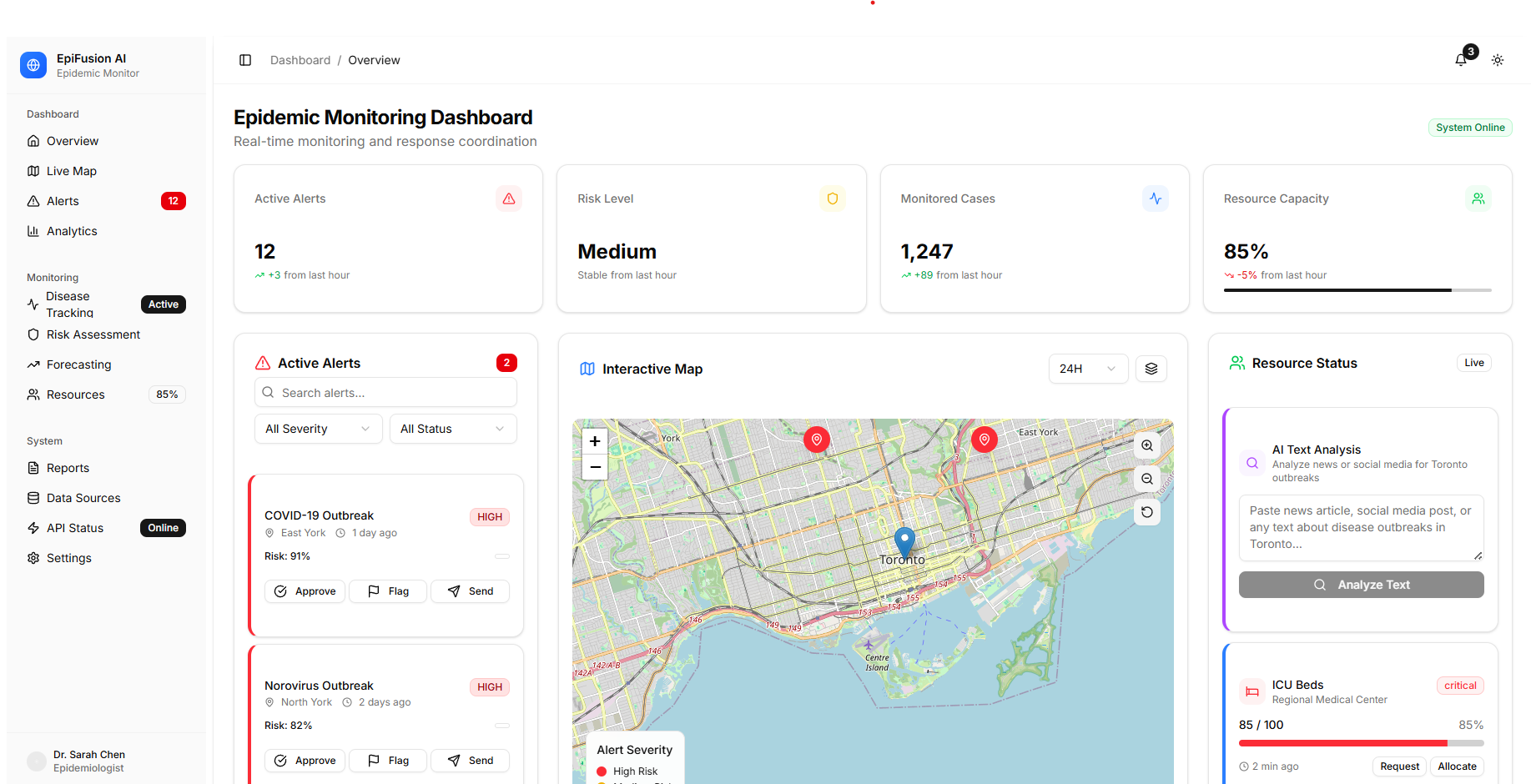This screenshot has width=1531, height=784.
Task: Open Live Map in the sidebar
Action: pyautogui.click(x=106, y=171)
